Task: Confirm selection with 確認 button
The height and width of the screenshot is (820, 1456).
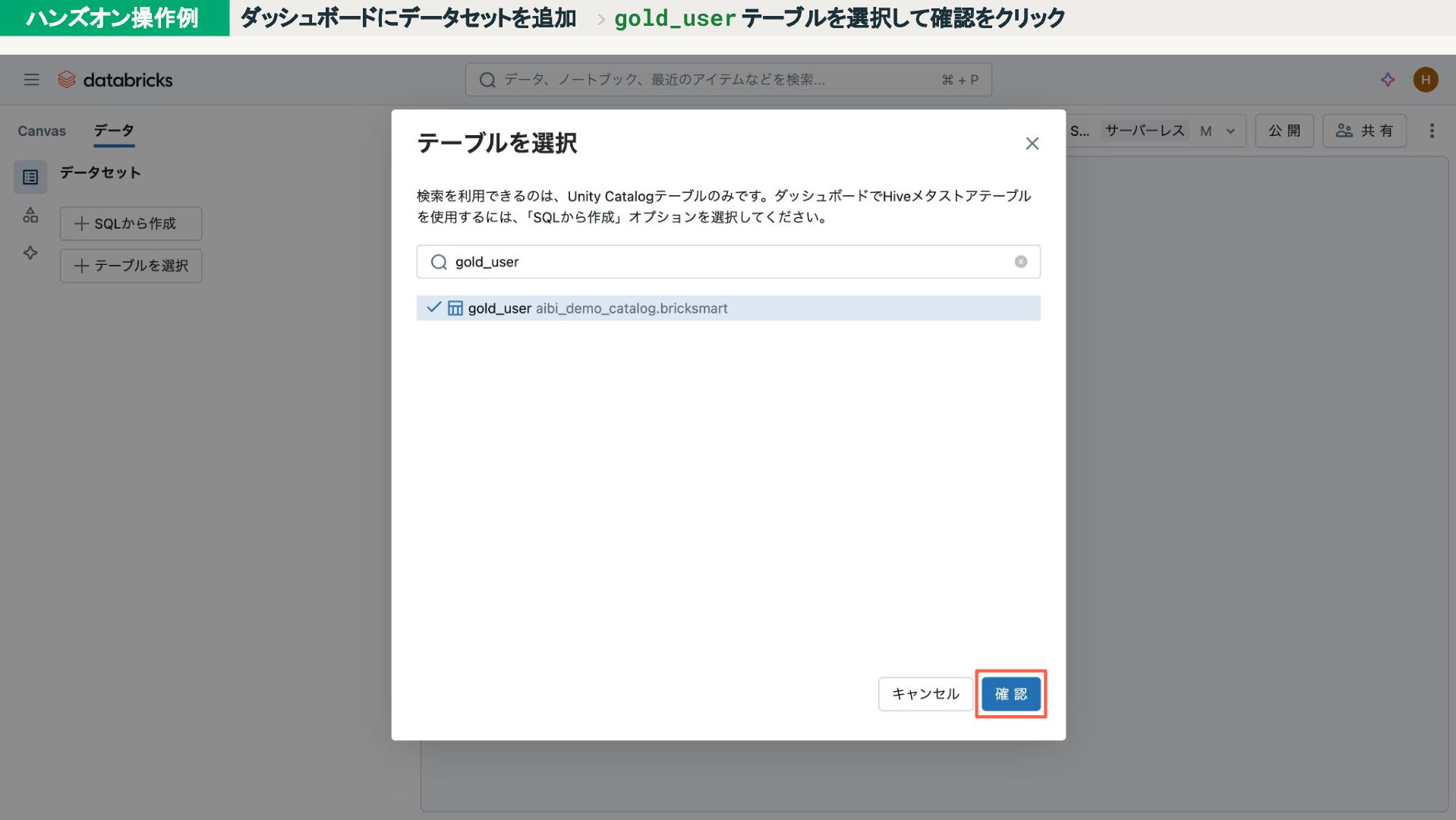Action: click(x=1010, y=694)
